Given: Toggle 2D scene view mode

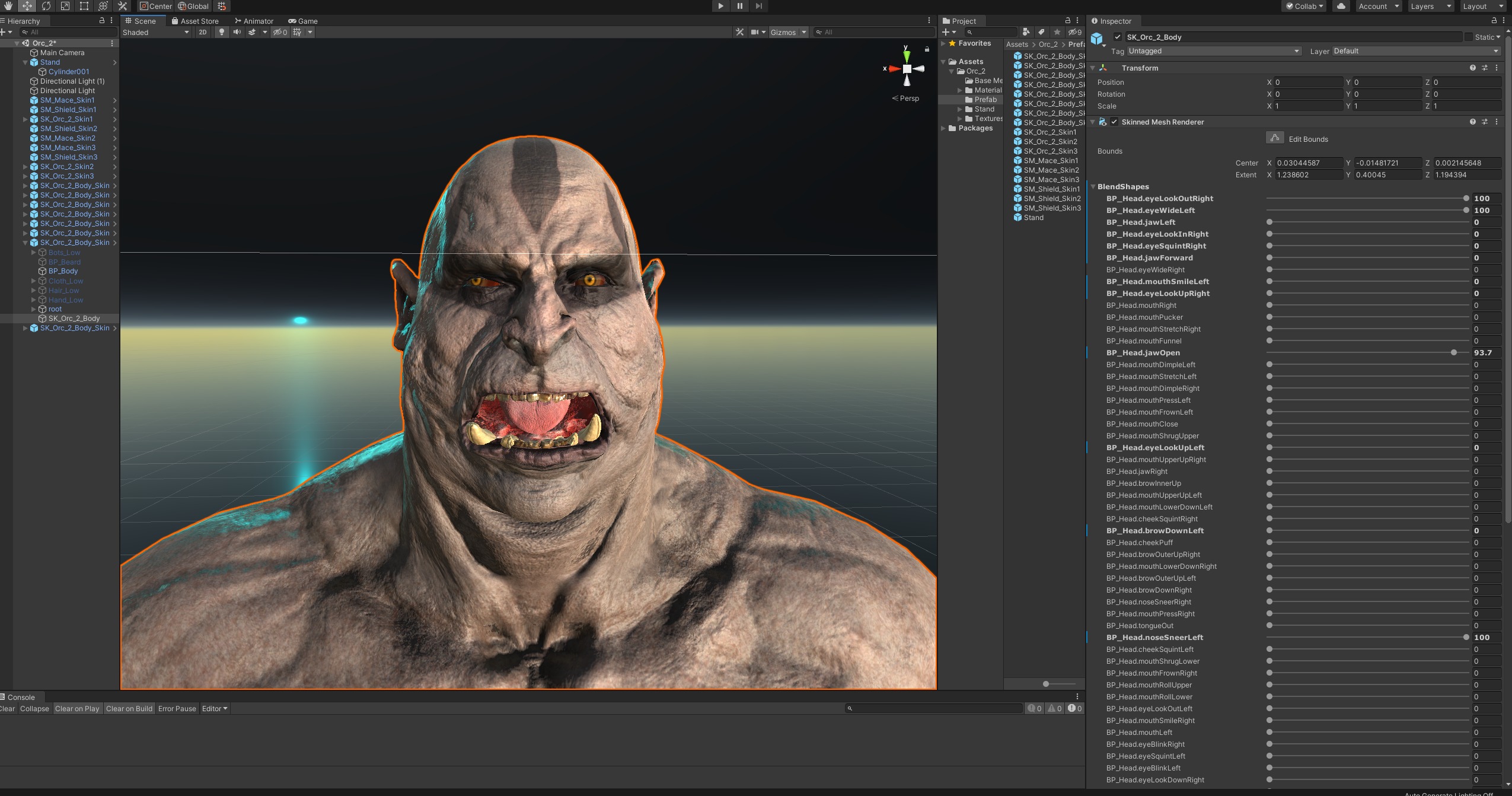Looking at the screenshot, I should click(x=203, y=32).
